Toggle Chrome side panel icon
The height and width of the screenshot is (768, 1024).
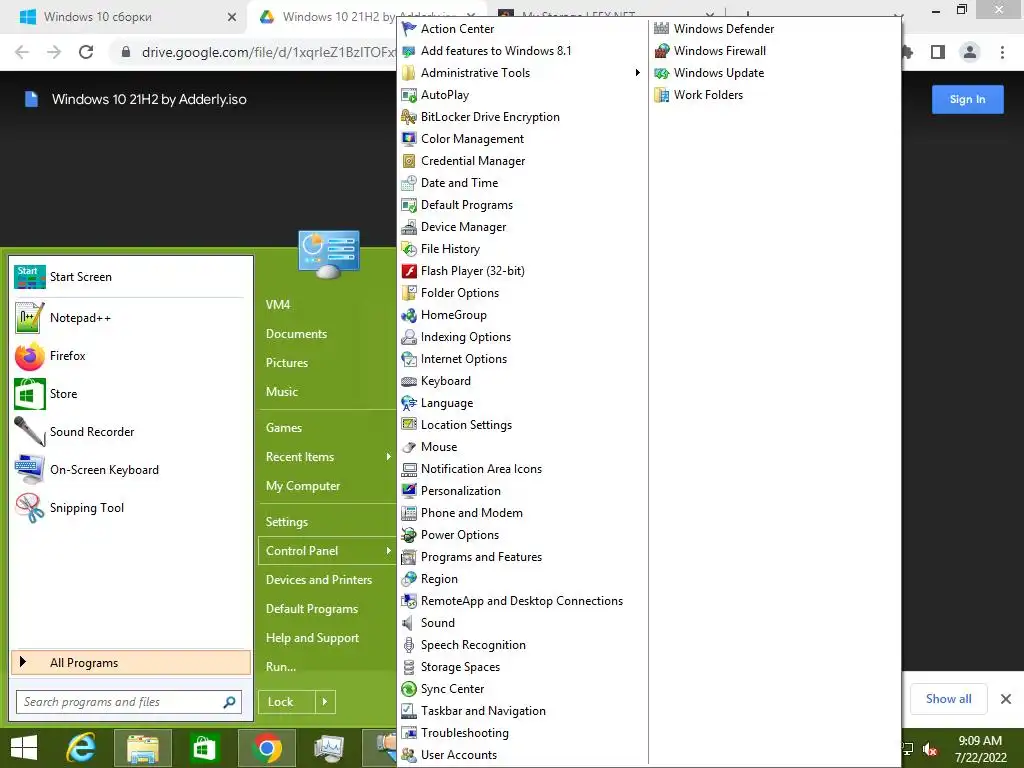[x=938, y=52]
